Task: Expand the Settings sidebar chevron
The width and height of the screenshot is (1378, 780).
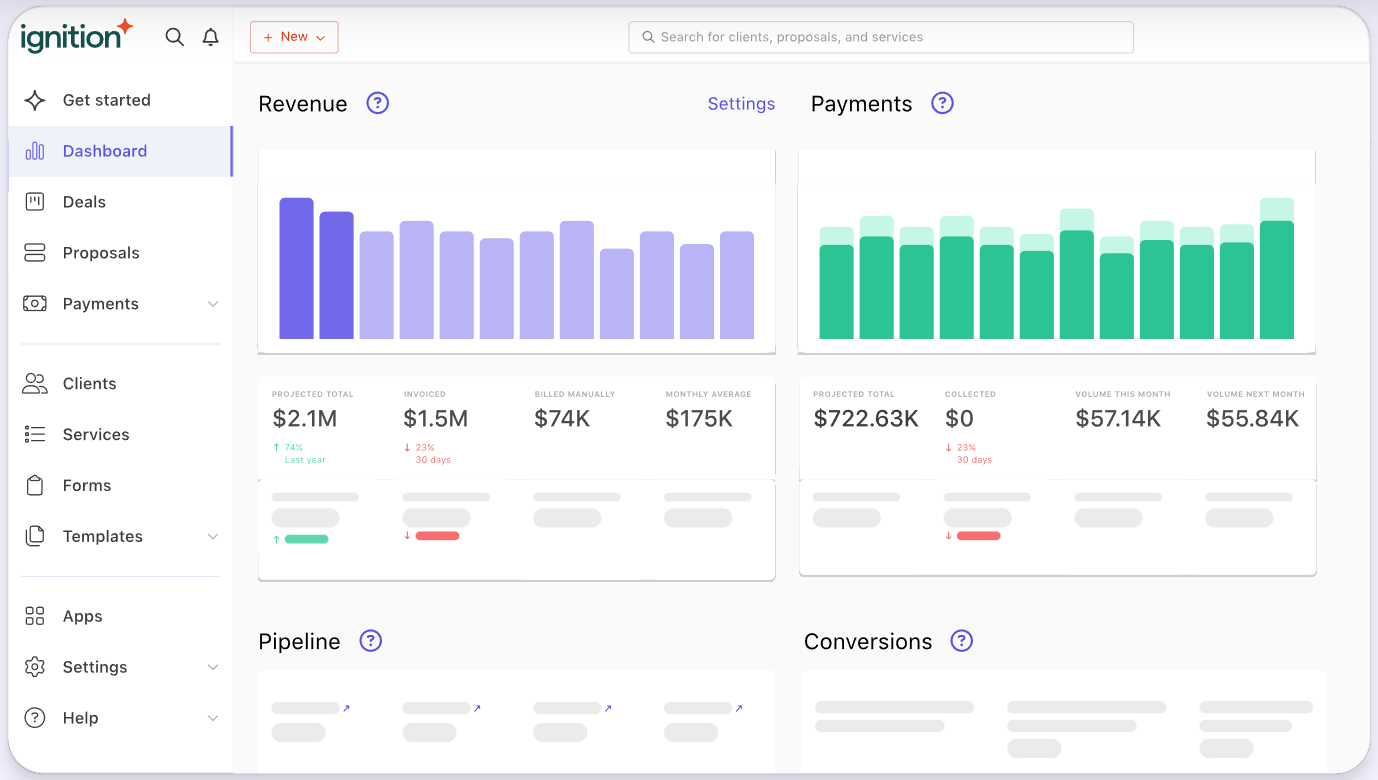Action: pos(213,667)
